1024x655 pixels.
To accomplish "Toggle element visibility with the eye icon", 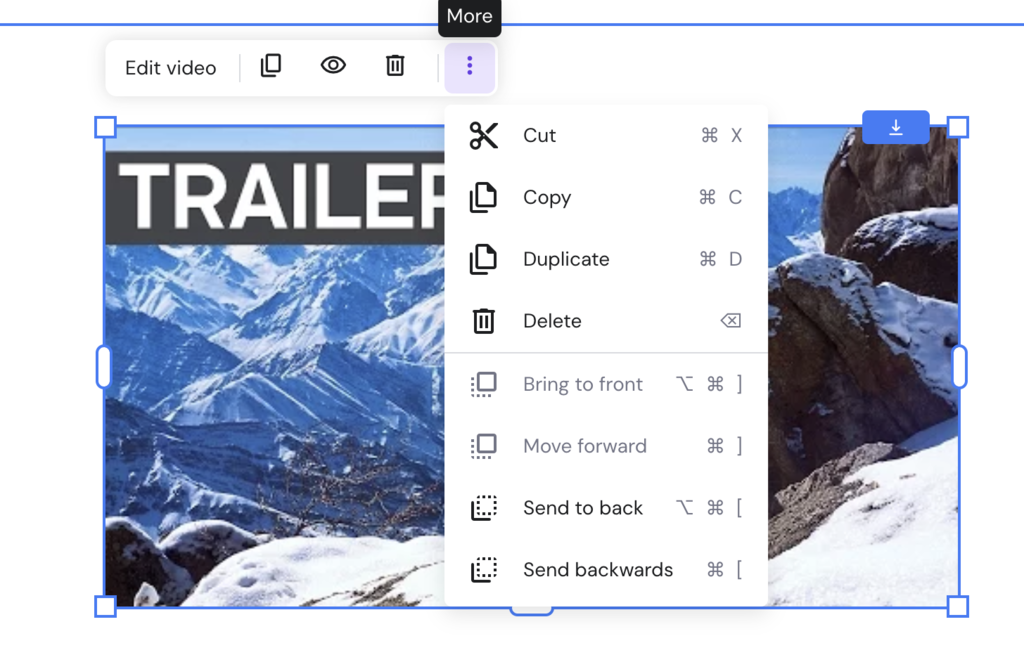I will coord(333,65).
